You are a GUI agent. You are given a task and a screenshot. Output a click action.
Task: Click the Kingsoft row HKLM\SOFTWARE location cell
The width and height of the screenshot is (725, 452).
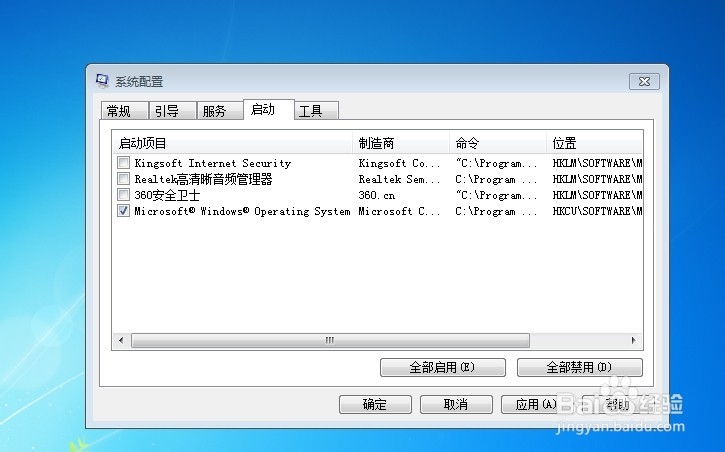(x=597, y=163)
